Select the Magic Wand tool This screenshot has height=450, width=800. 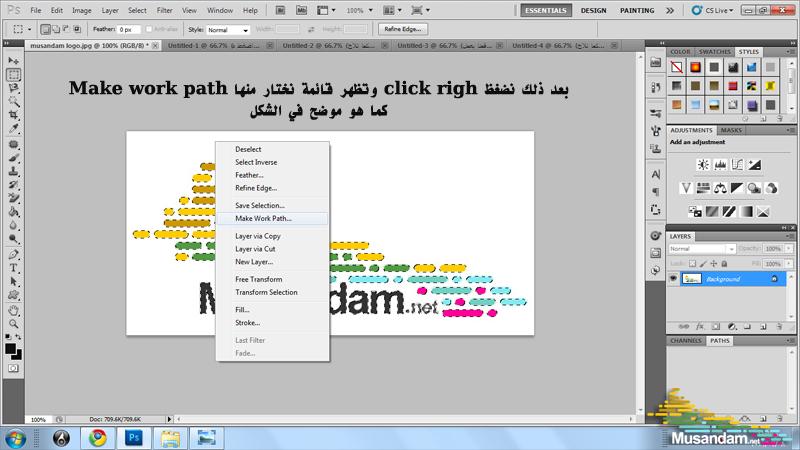point(13,101)
